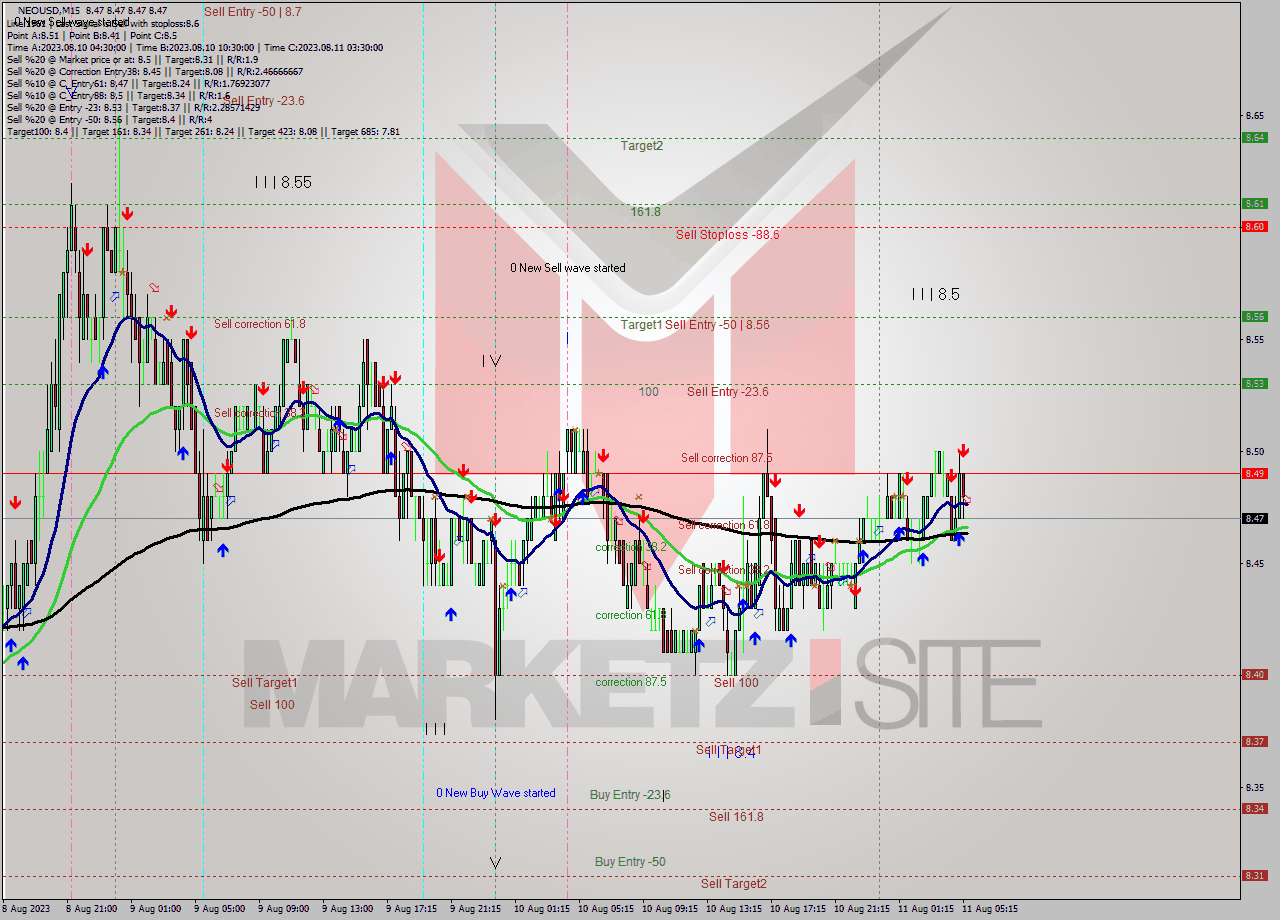Select the 8.53 green price tag
1280x920 pixels.
point(1255,383)
